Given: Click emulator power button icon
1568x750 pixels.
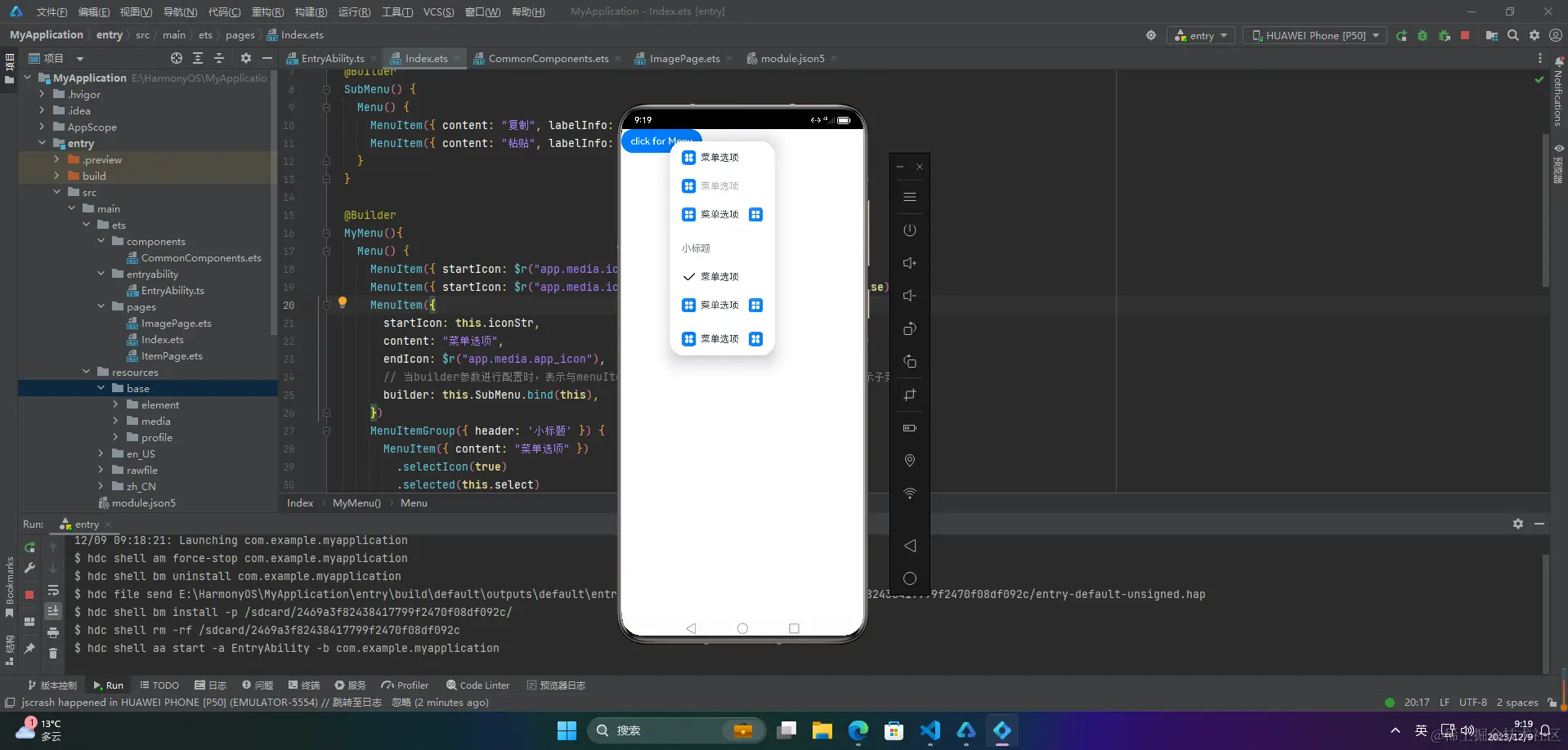Looking at the screenshot, I should pyautogui.click(x=910, y=230).
